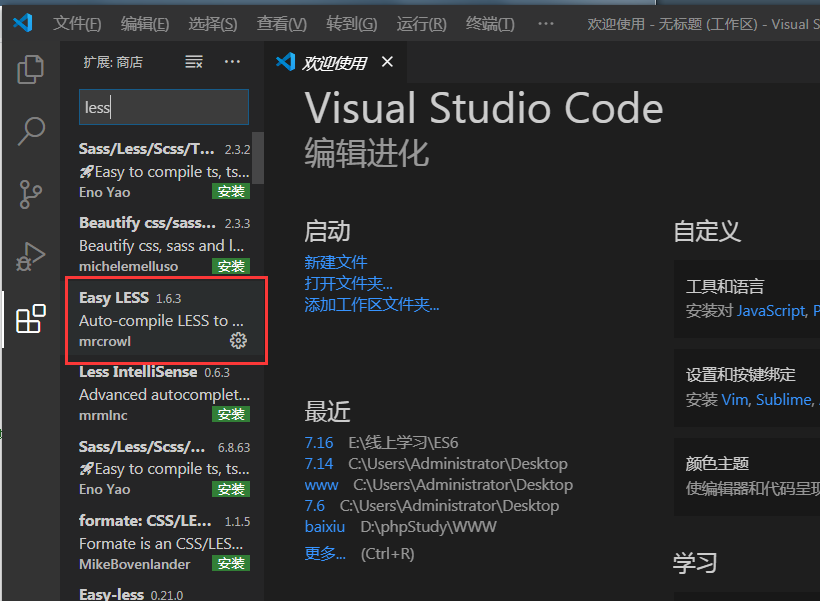Select the 欢迎使用 editor tab
The image size is (820, 601).
(x=335, y=63)
